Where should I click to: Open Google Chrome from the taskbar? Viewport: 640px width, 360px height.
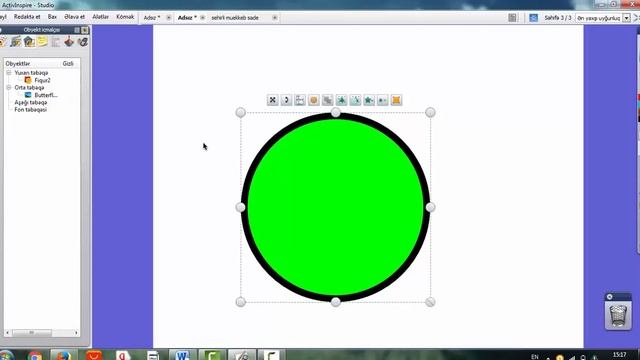tap(35, 355)
